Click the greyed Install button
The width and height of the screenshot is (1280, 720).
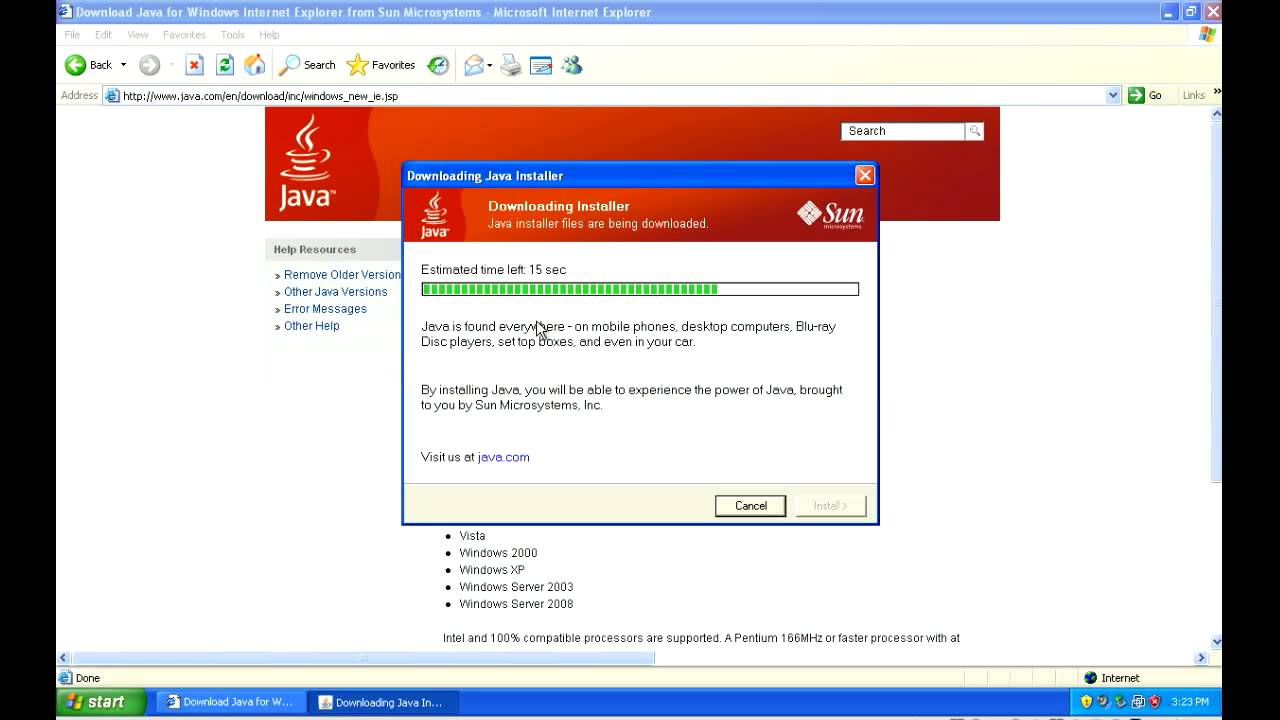831,506
